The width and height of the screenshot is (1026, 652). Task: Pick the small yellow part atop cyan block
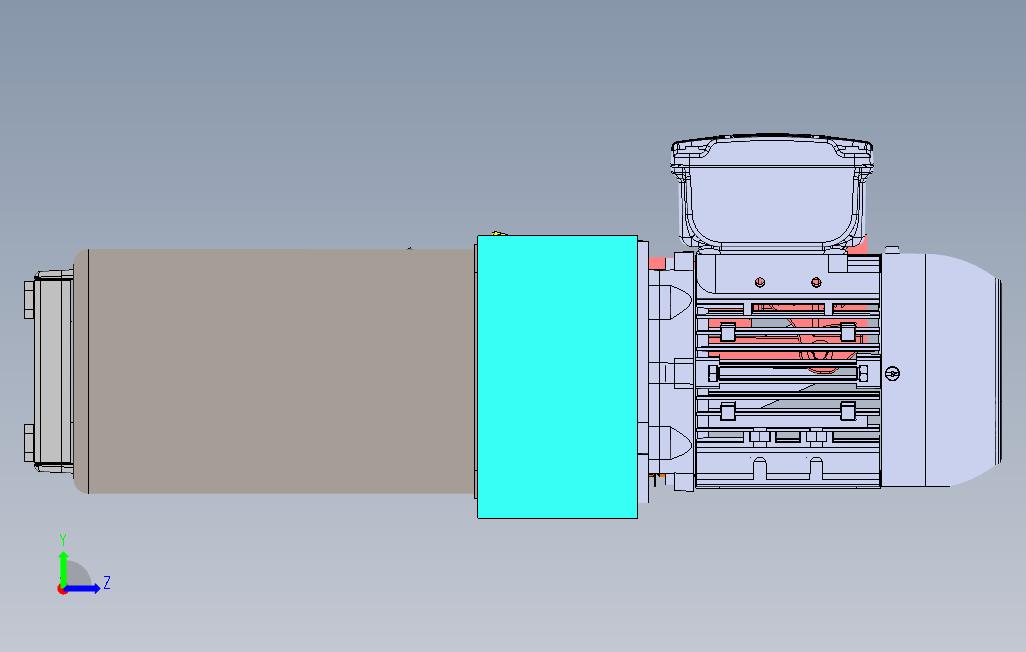pyautogui.click(x=498, y=233)
